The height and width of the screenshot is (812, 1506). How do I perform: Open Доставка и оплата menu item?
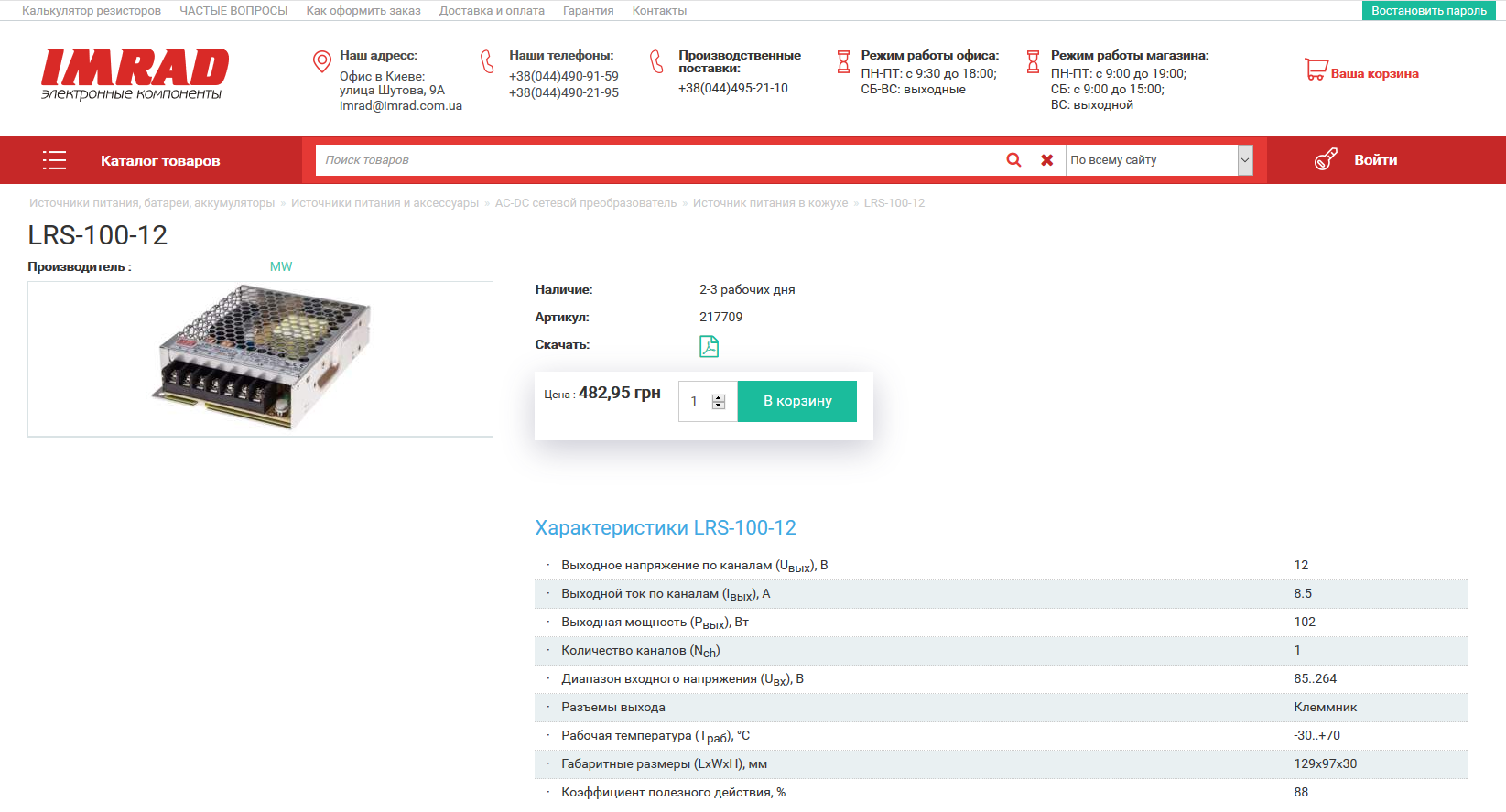(x=492, y=11)
